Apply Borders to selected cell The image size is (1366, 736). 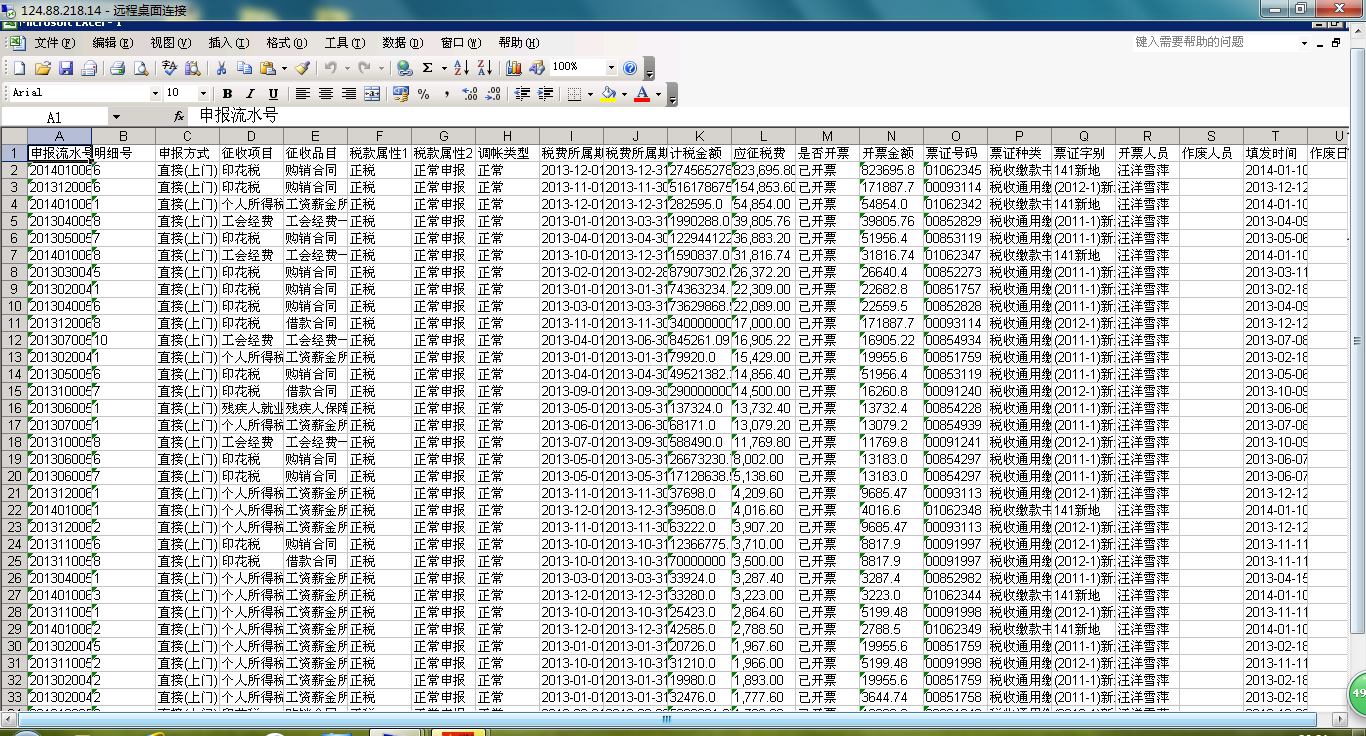pyautogui.click(x=573, y=94)
